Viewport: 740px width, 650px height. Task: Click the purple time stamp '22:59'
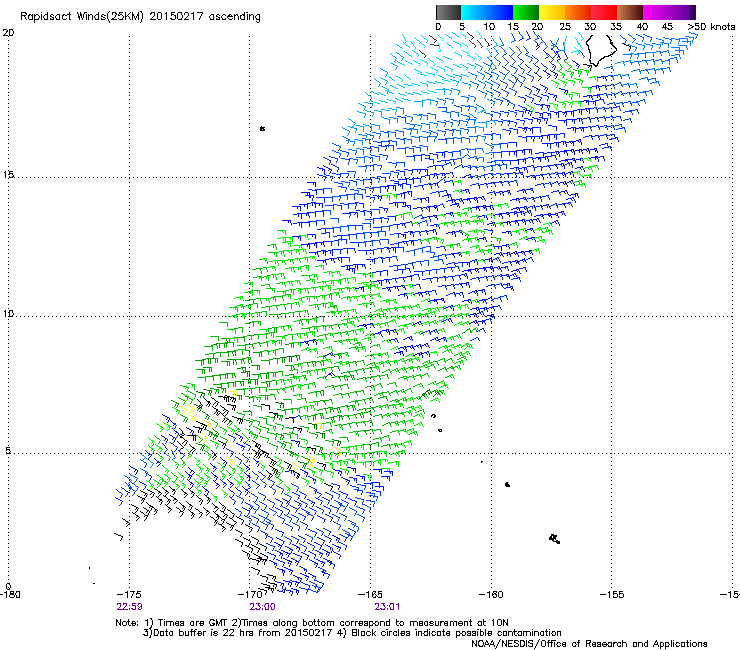(129, 607)
